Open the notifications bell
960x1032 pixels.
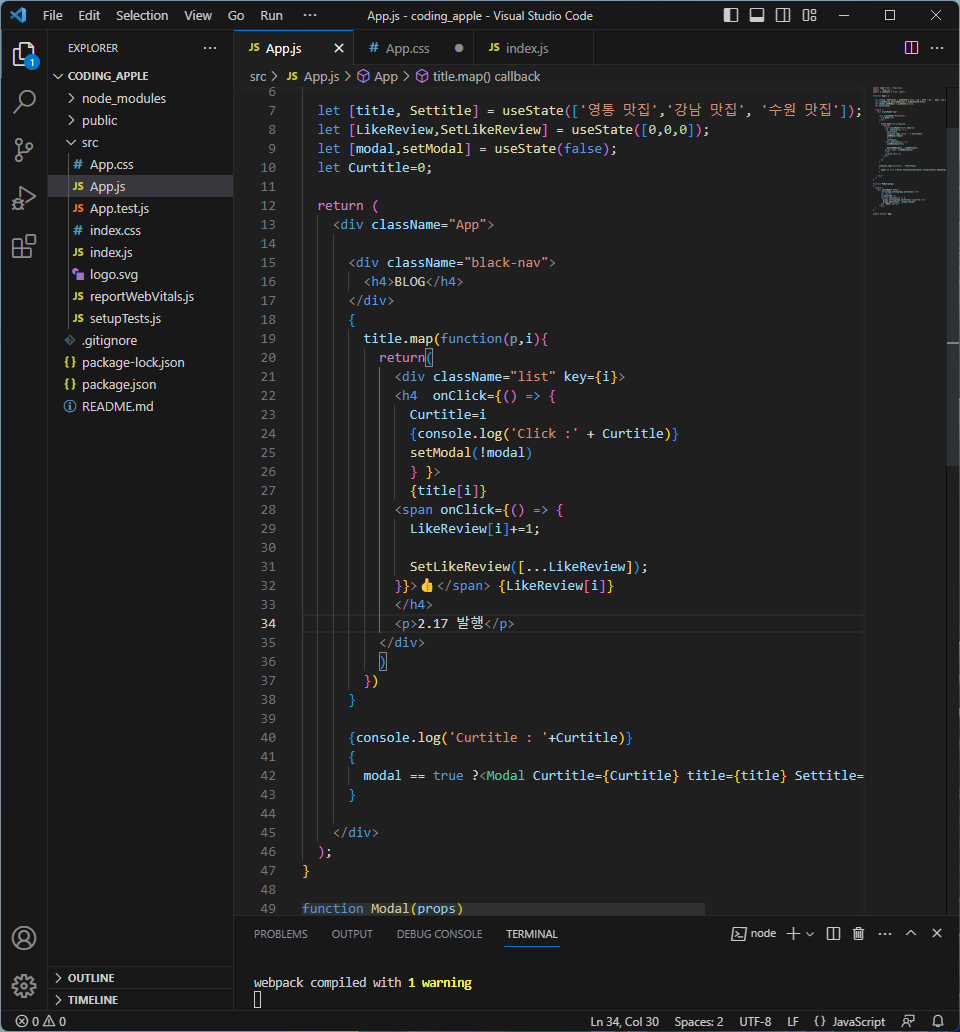(938, 1021)
